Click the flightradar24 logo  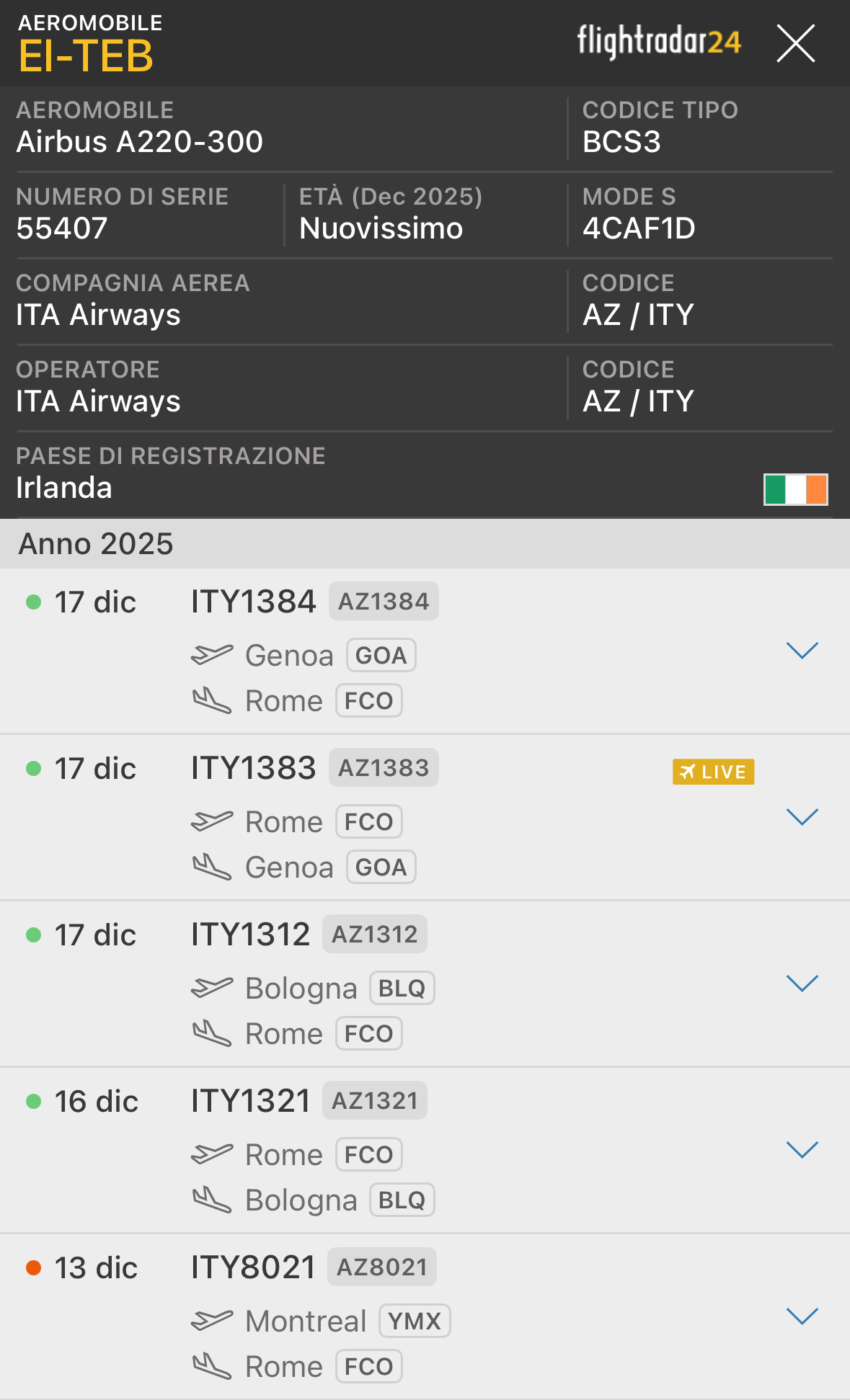tap(658, 42)
